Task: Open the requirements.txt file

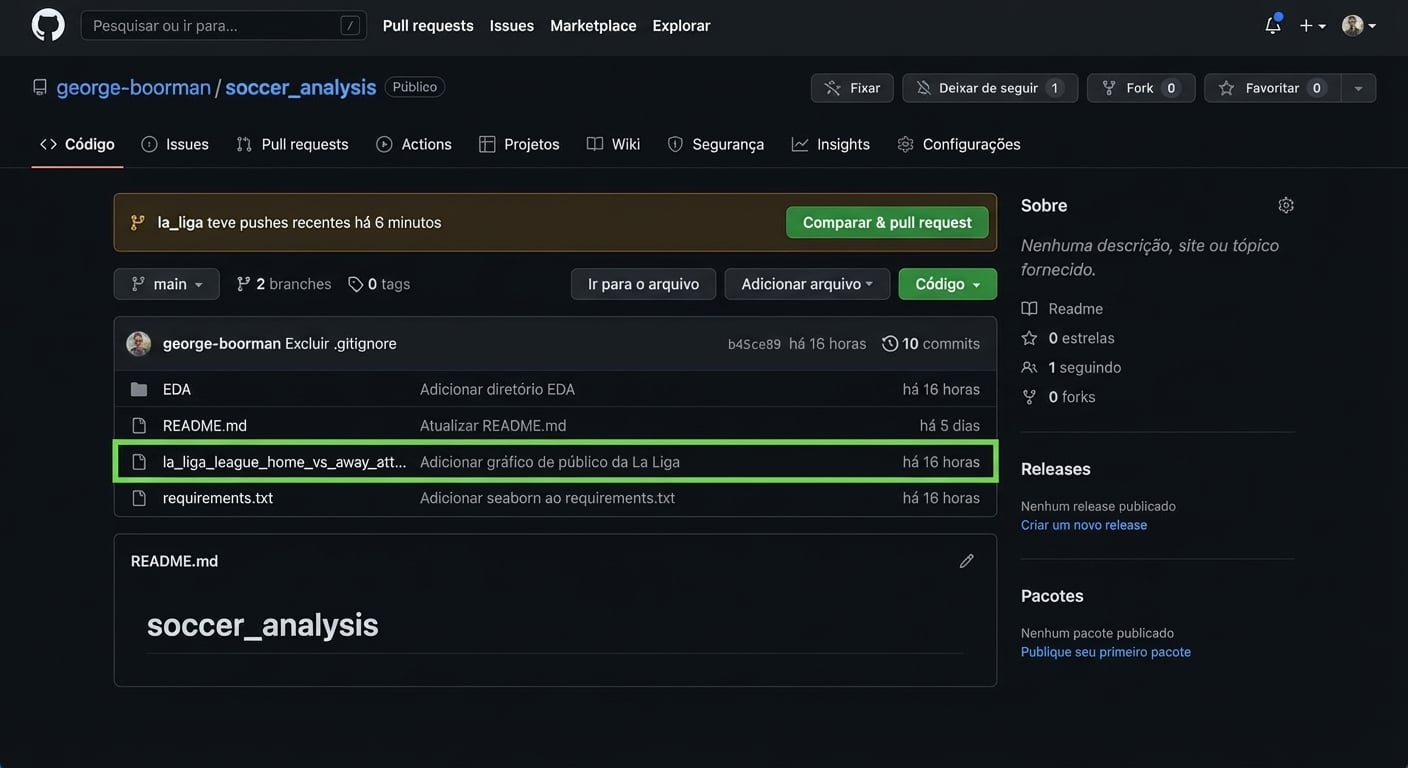Action: tap(218, 498)
